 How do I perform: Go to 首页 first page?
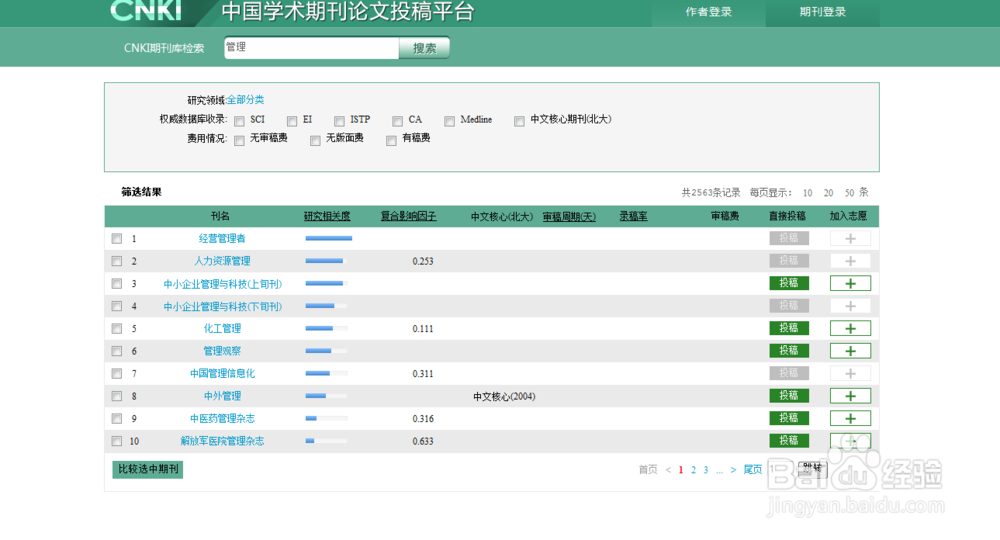coord(648,469)
